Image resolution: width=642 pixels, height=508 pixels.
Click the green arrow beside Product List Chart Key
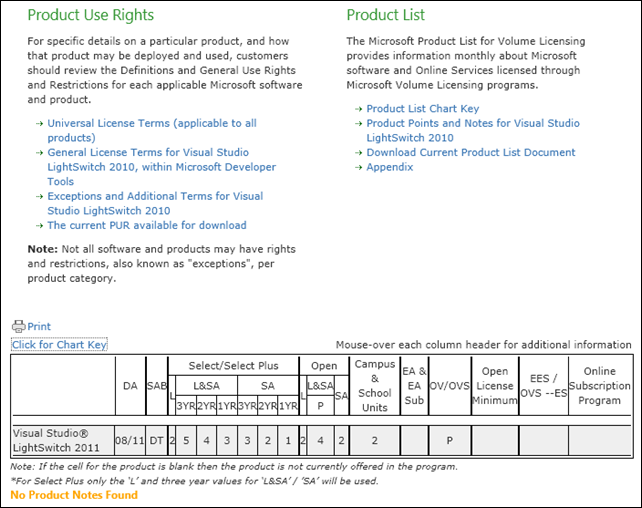click(358, 109)
